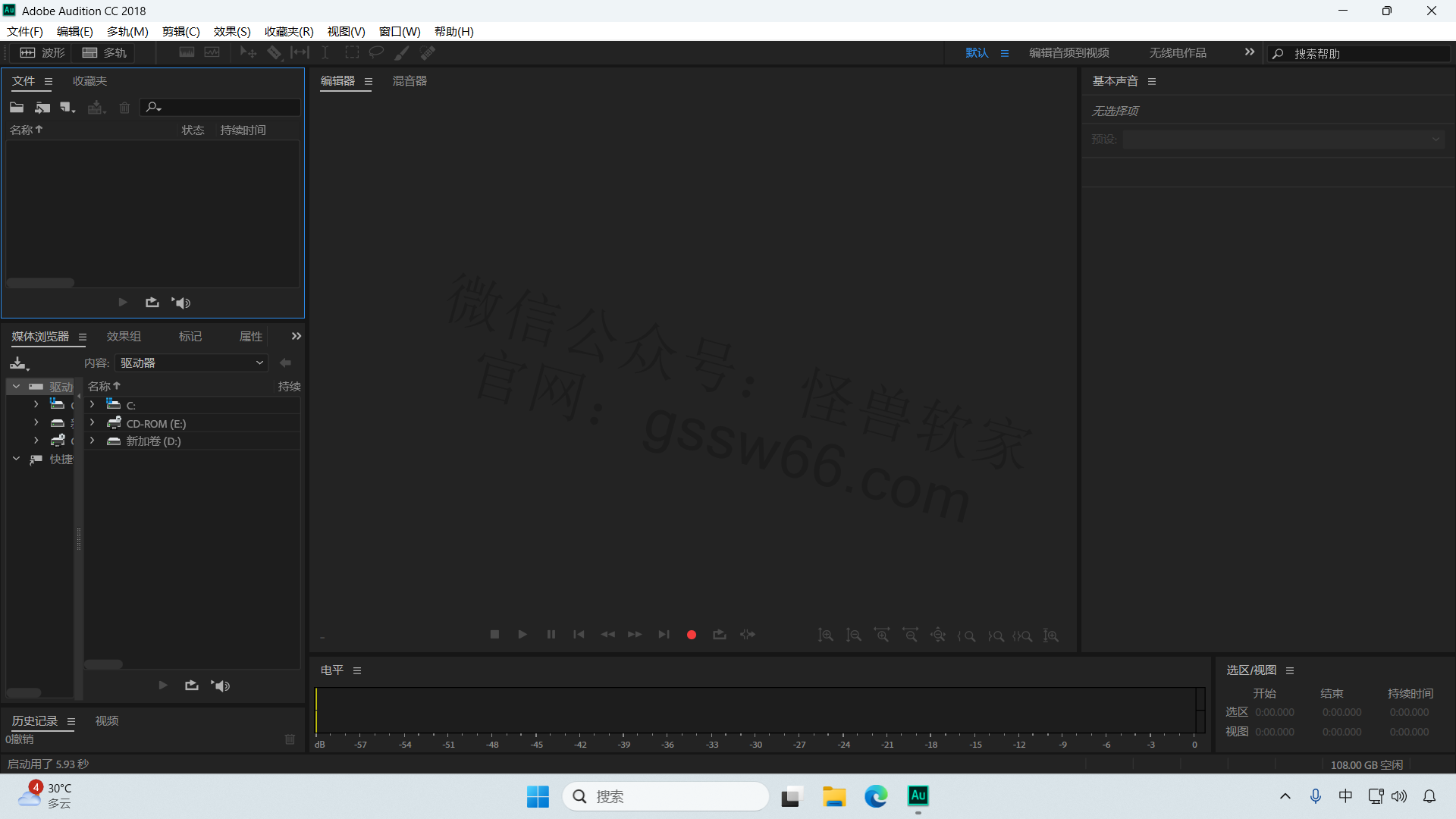Toggle auto-play in Media Browser panel

pos(221,686)
